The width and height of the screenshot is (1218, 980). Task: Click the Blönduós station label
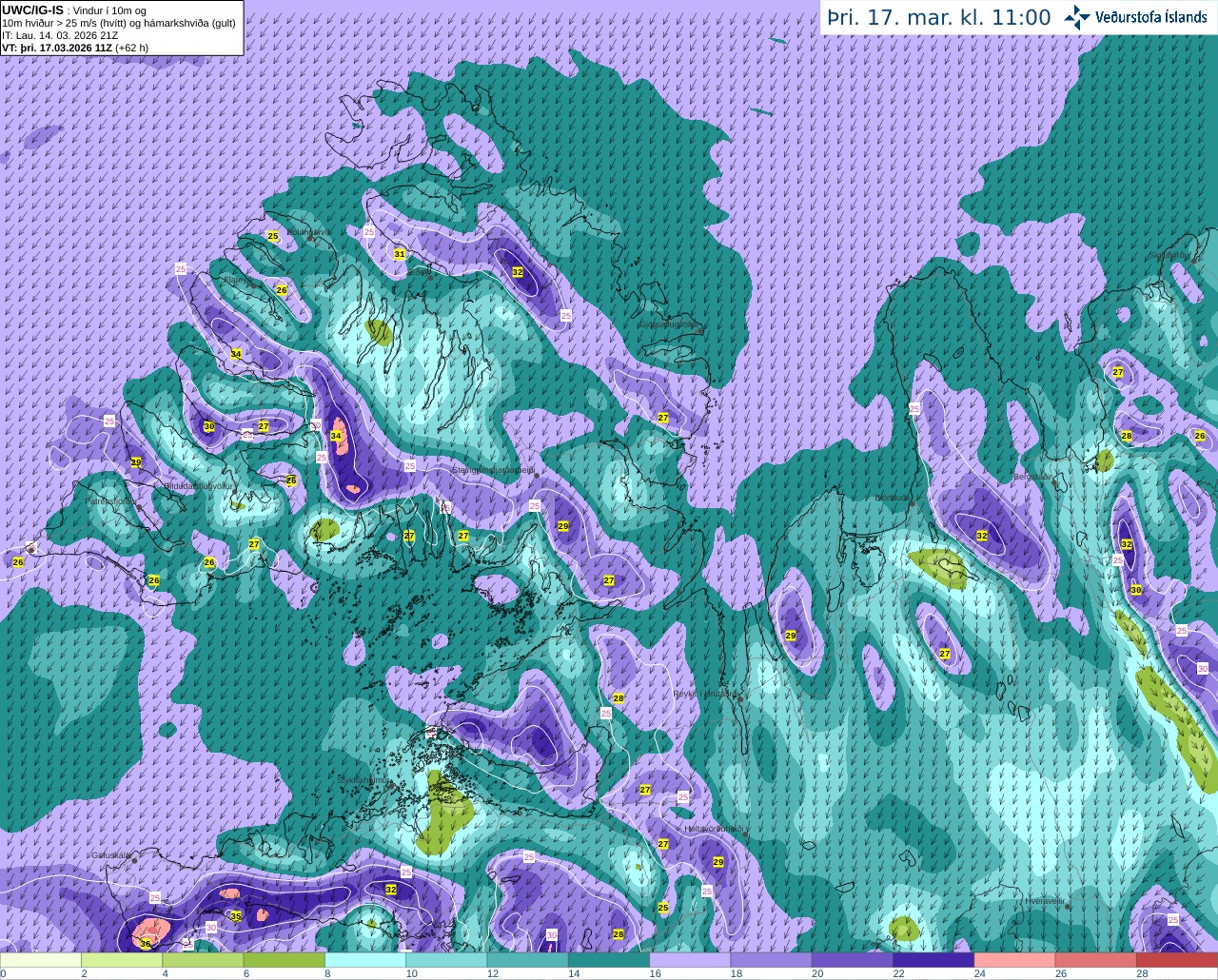point(894,498)
